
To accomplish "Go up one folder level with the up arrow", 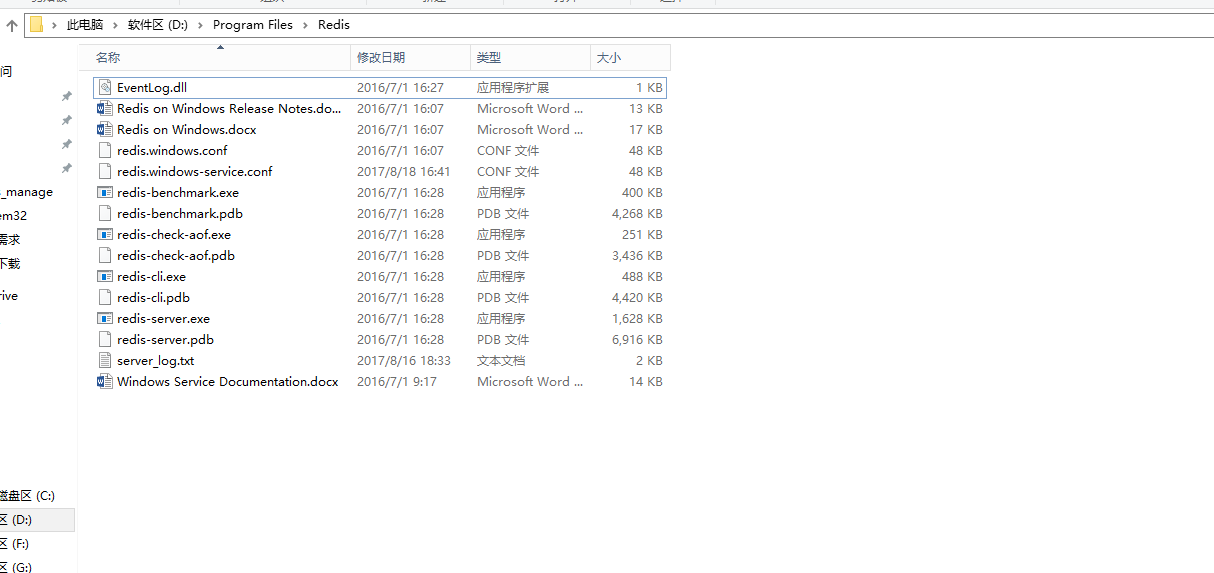I will click(11, 25).
